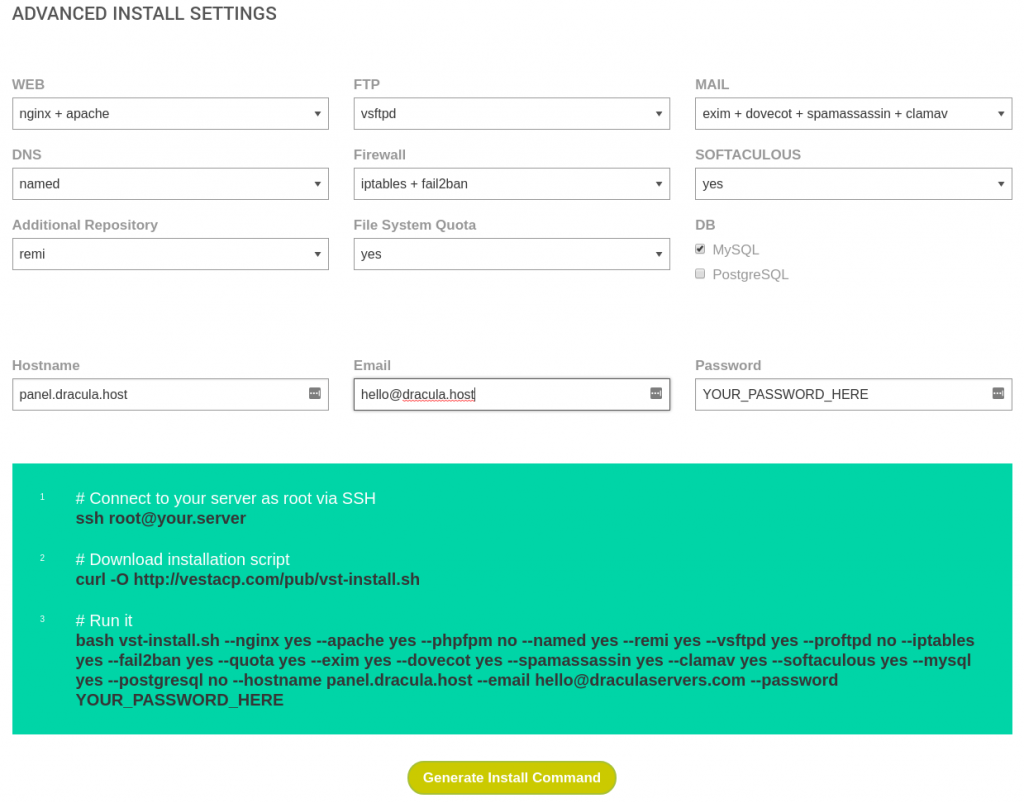Focus the Email input field
1024x803 pixels.
point(500,394)
